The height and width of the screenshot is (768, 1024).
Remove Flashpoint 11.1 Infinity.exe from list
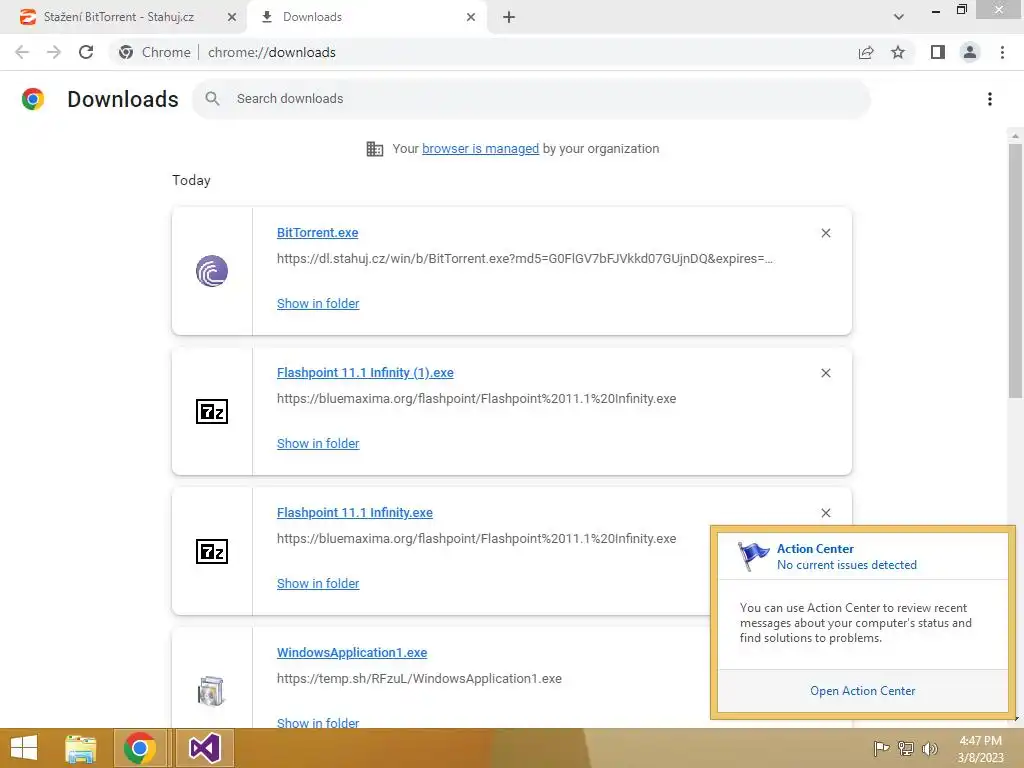825,513
